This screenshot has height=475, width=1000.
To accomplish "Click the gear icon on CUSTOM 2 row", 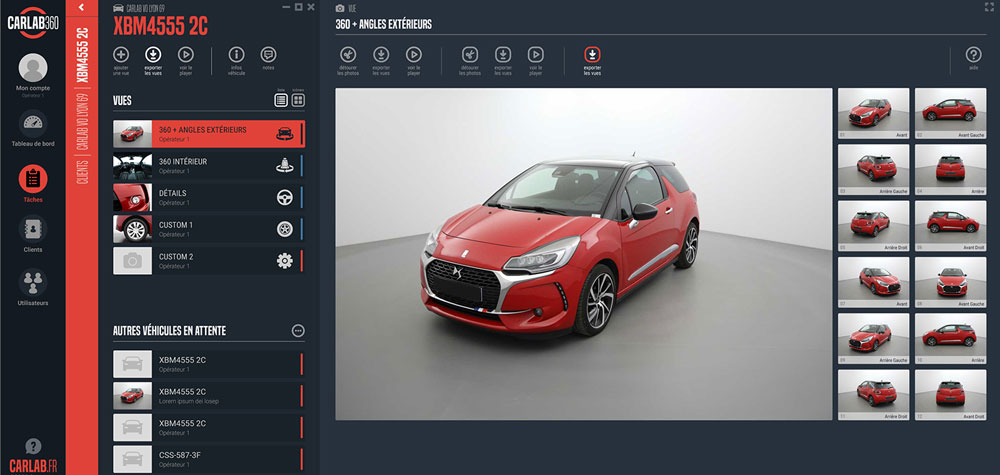I will (x=284, y=261).
